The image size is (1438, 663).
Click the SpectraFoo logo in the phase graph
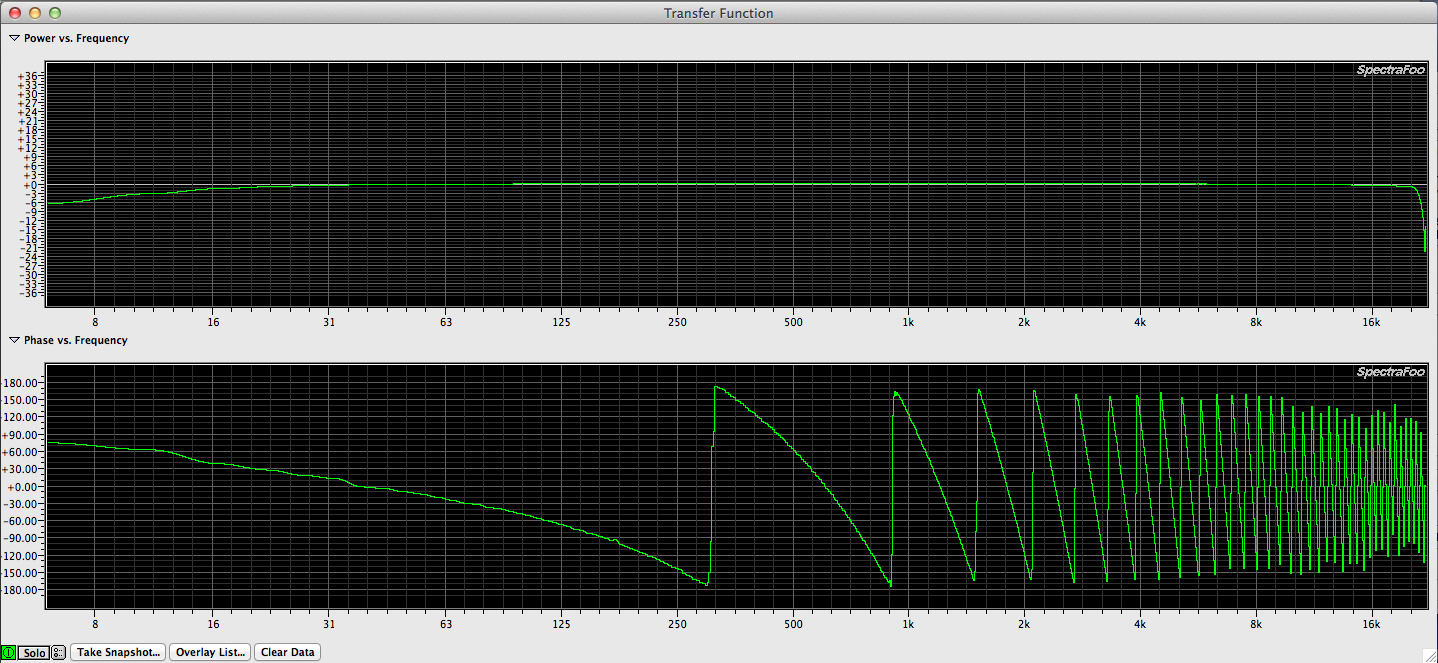click(1390, 372)
